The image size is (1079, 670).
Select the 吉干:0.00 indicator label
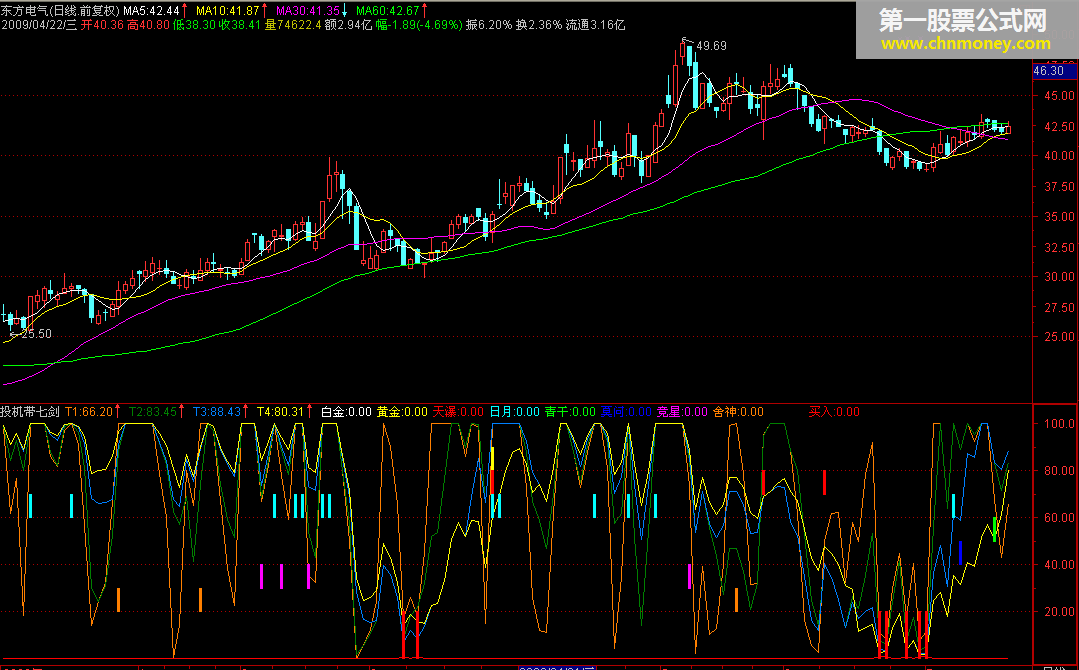click(x=570, y=412)
